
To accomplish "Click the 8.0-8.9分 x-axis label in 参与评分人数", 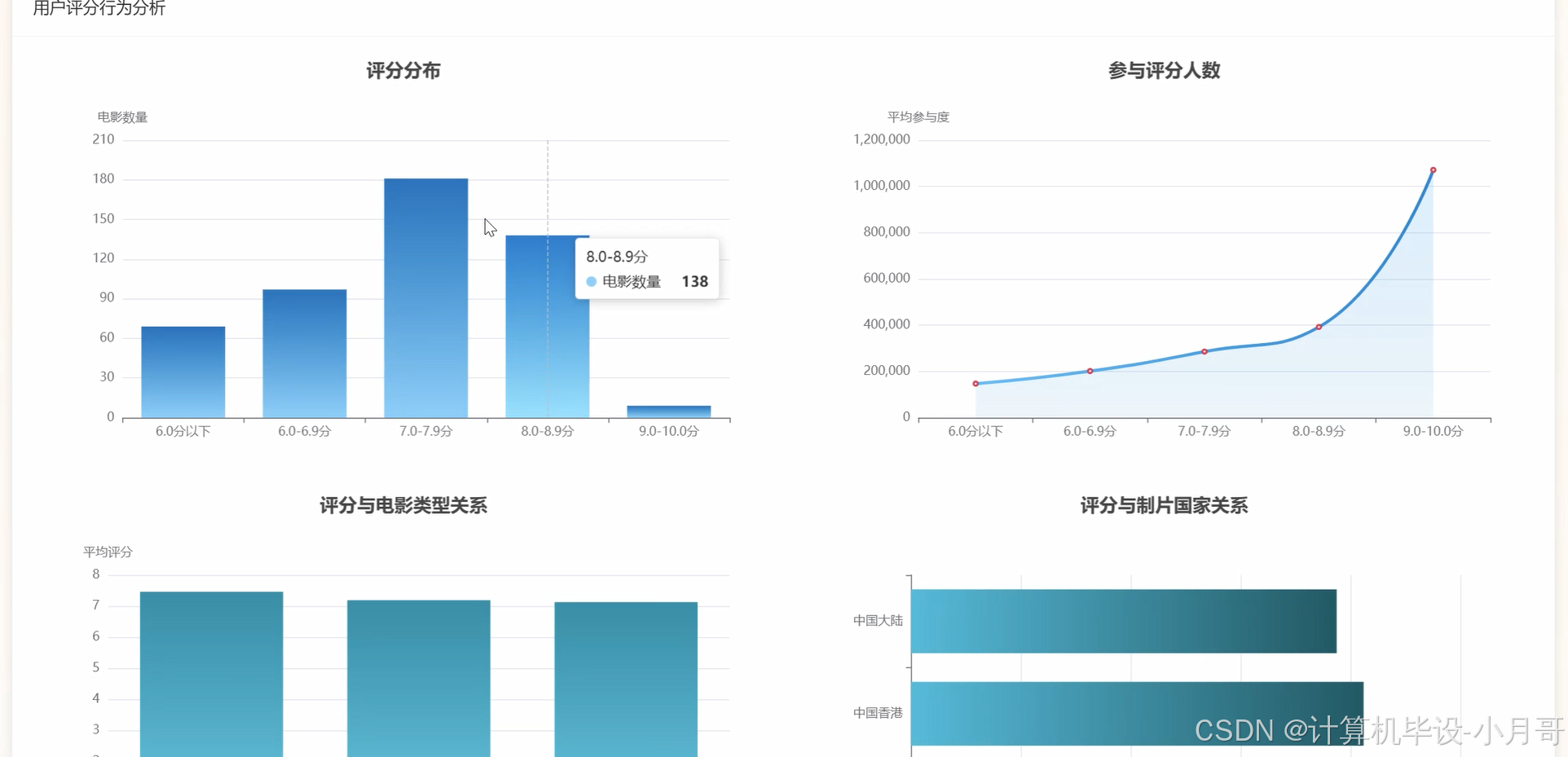I will [1319, 431].
